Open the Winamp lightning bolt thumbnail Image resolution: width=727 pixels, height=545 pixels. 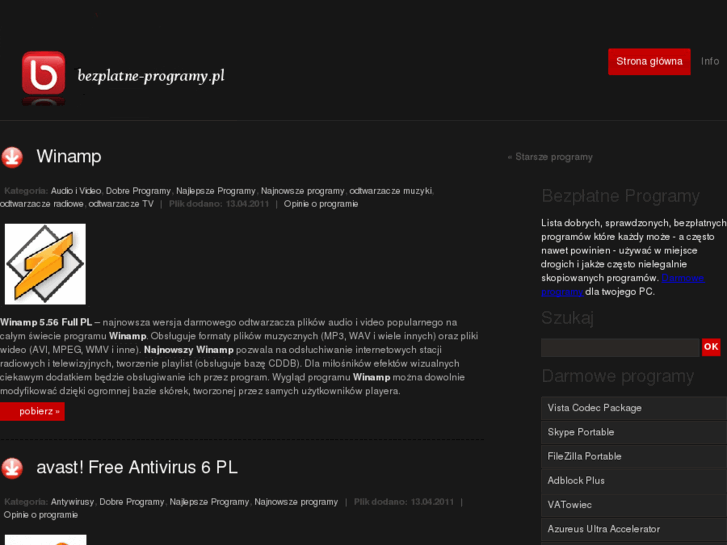45,264
